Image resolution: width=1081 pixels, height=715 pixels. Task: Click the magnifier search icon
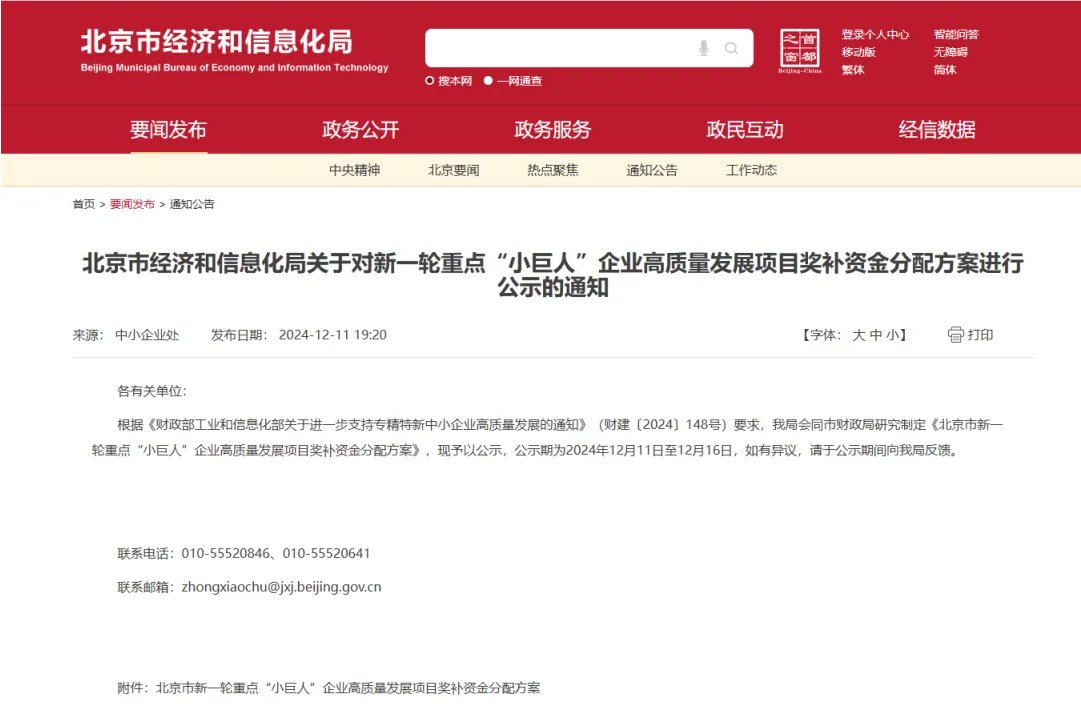point(732,48)
